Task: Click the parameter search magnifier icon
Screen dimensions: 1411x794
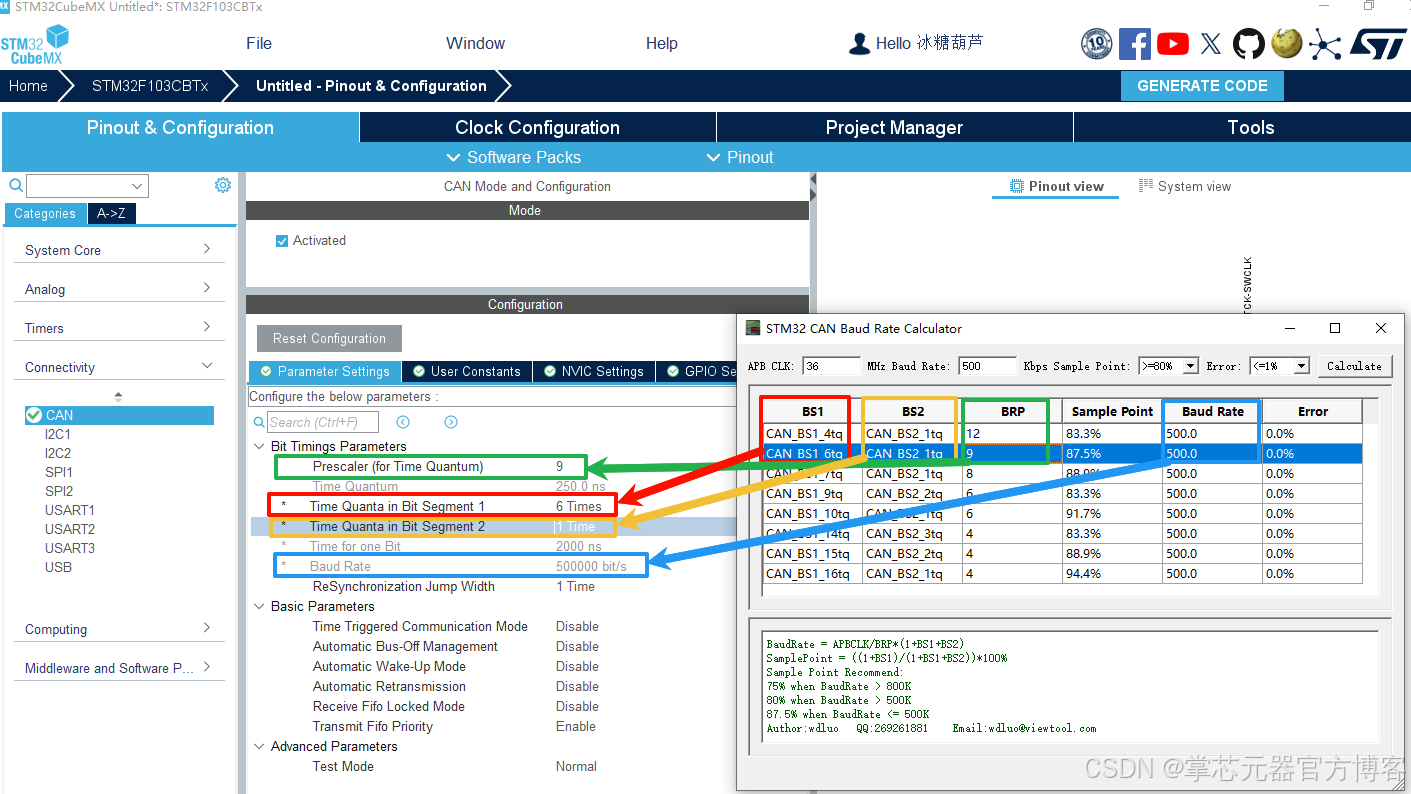Action: pos(259,423)
